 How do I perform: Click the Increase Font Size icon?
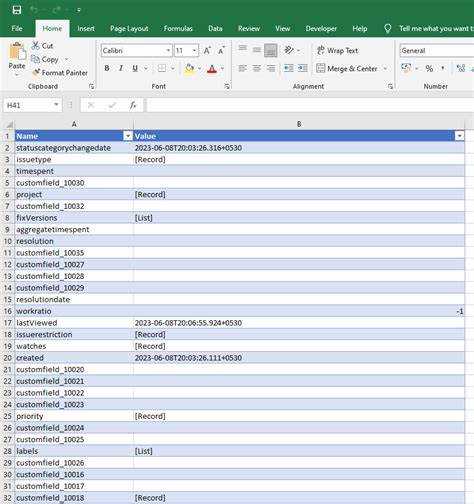pos(207,51)
